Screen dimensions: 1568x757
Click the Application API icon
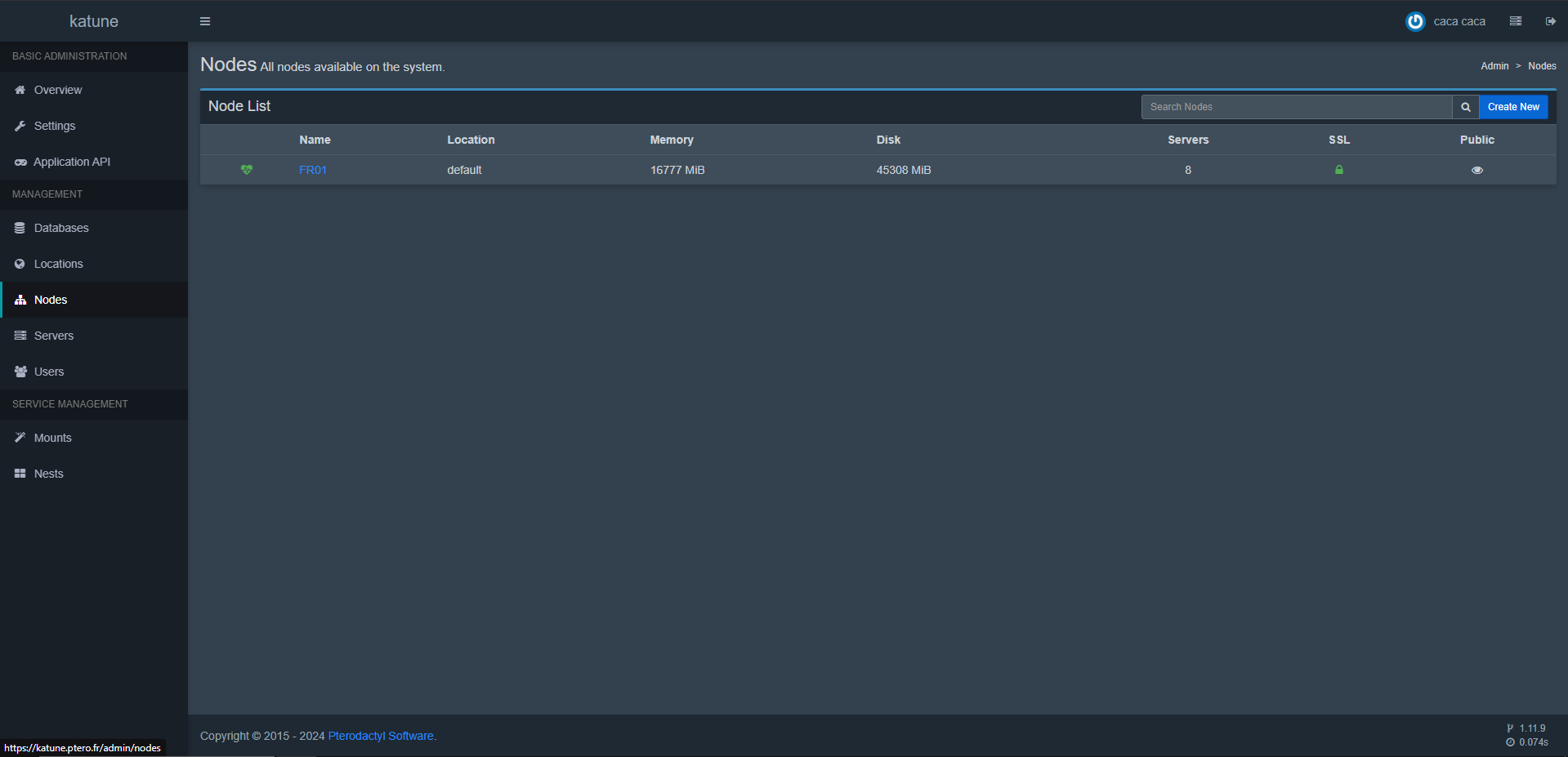pos(20,162)
